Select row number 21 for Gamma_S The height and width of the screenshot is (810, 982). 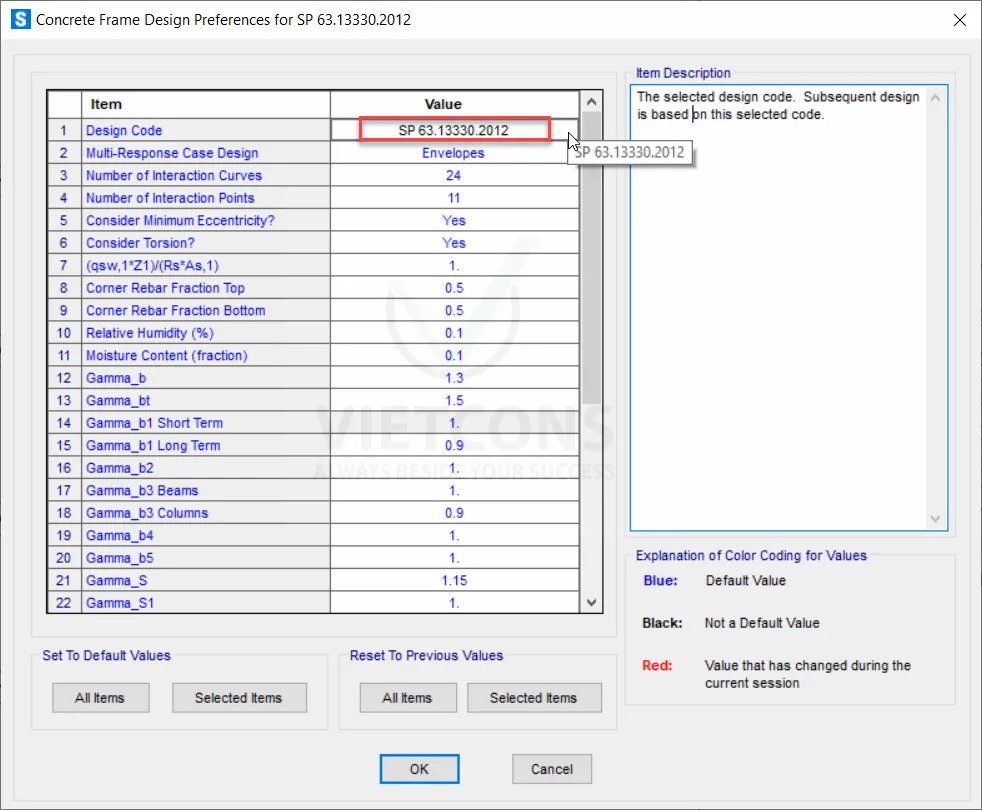pos(64,580)
